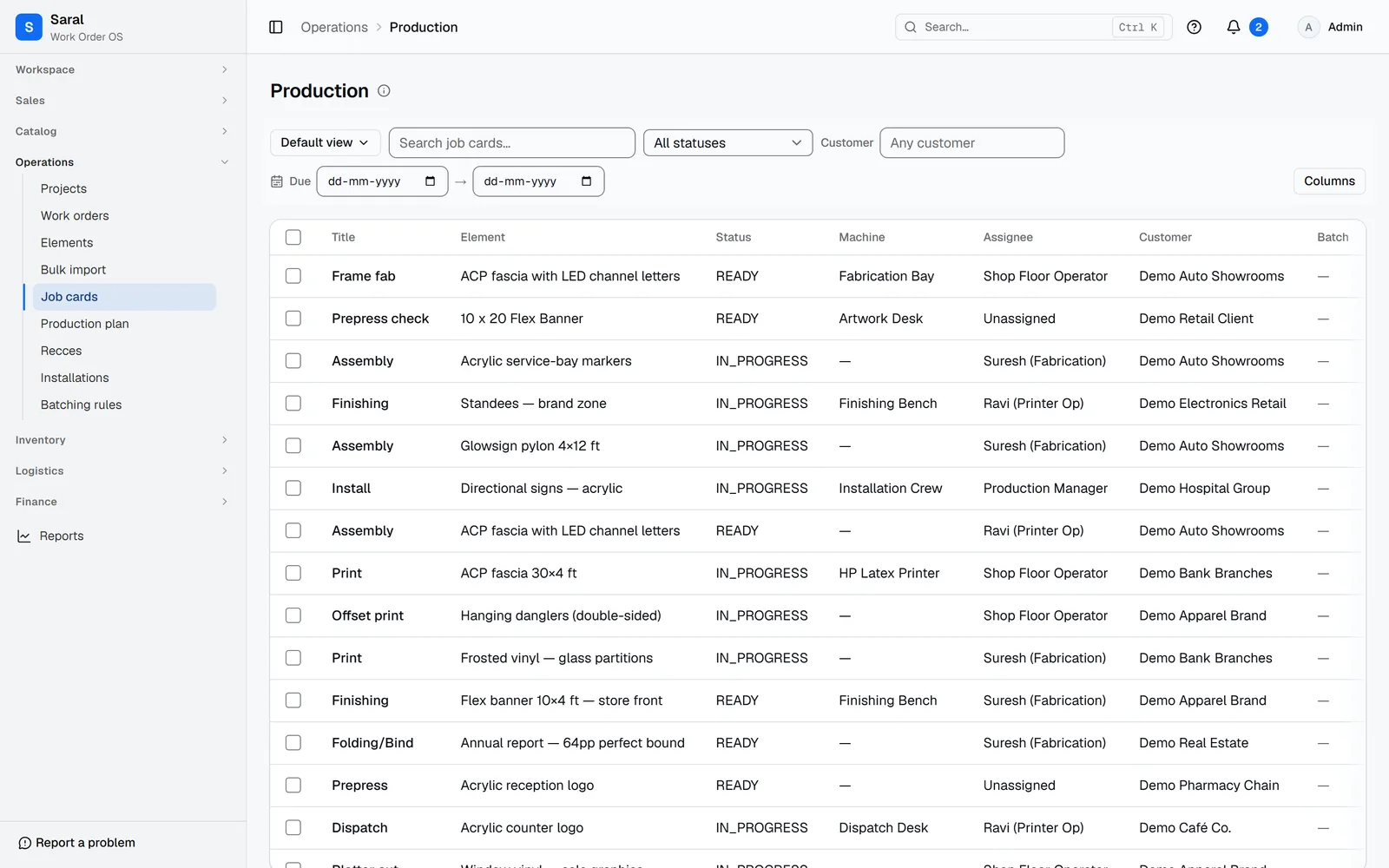Expand the Inventory sidebar section

pyautogui.click(x=122, y=440)
